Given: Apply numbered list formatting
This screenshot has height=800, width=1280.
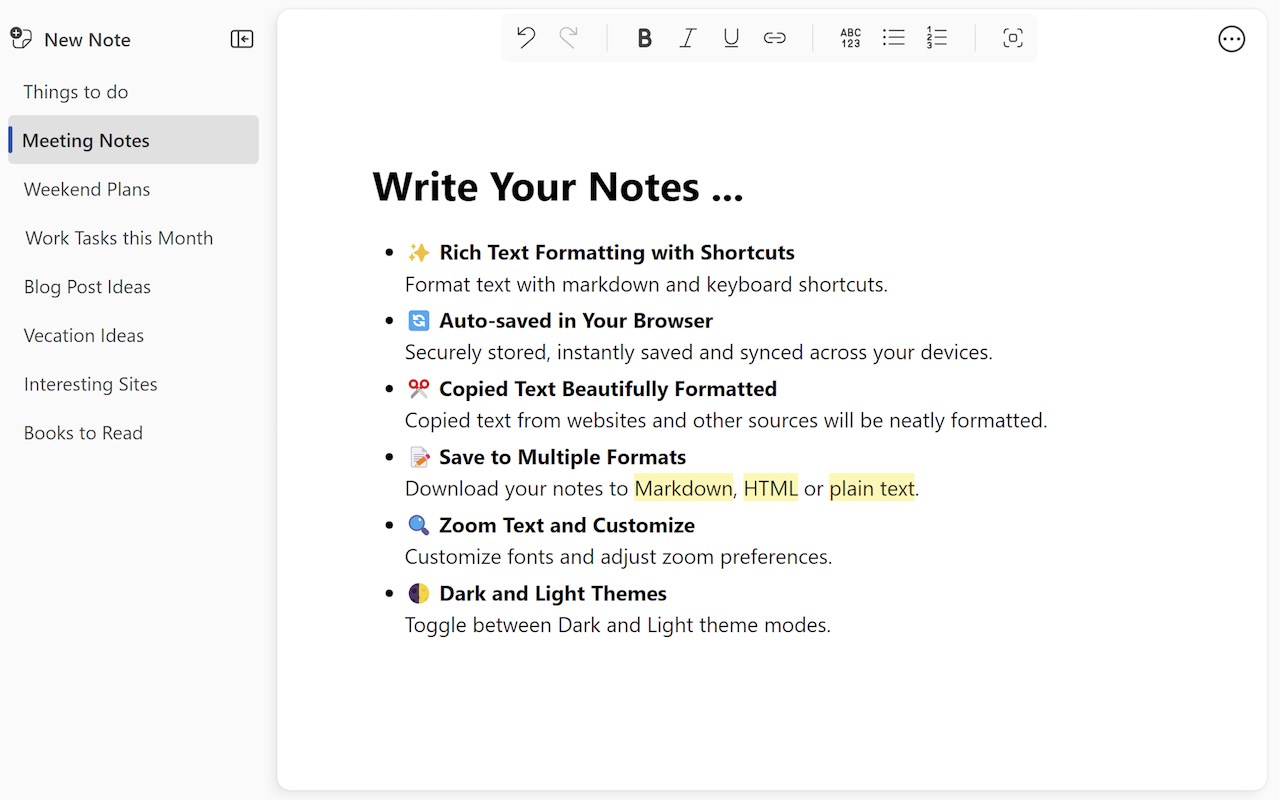Looking at the screenshot, I should 937,38.
